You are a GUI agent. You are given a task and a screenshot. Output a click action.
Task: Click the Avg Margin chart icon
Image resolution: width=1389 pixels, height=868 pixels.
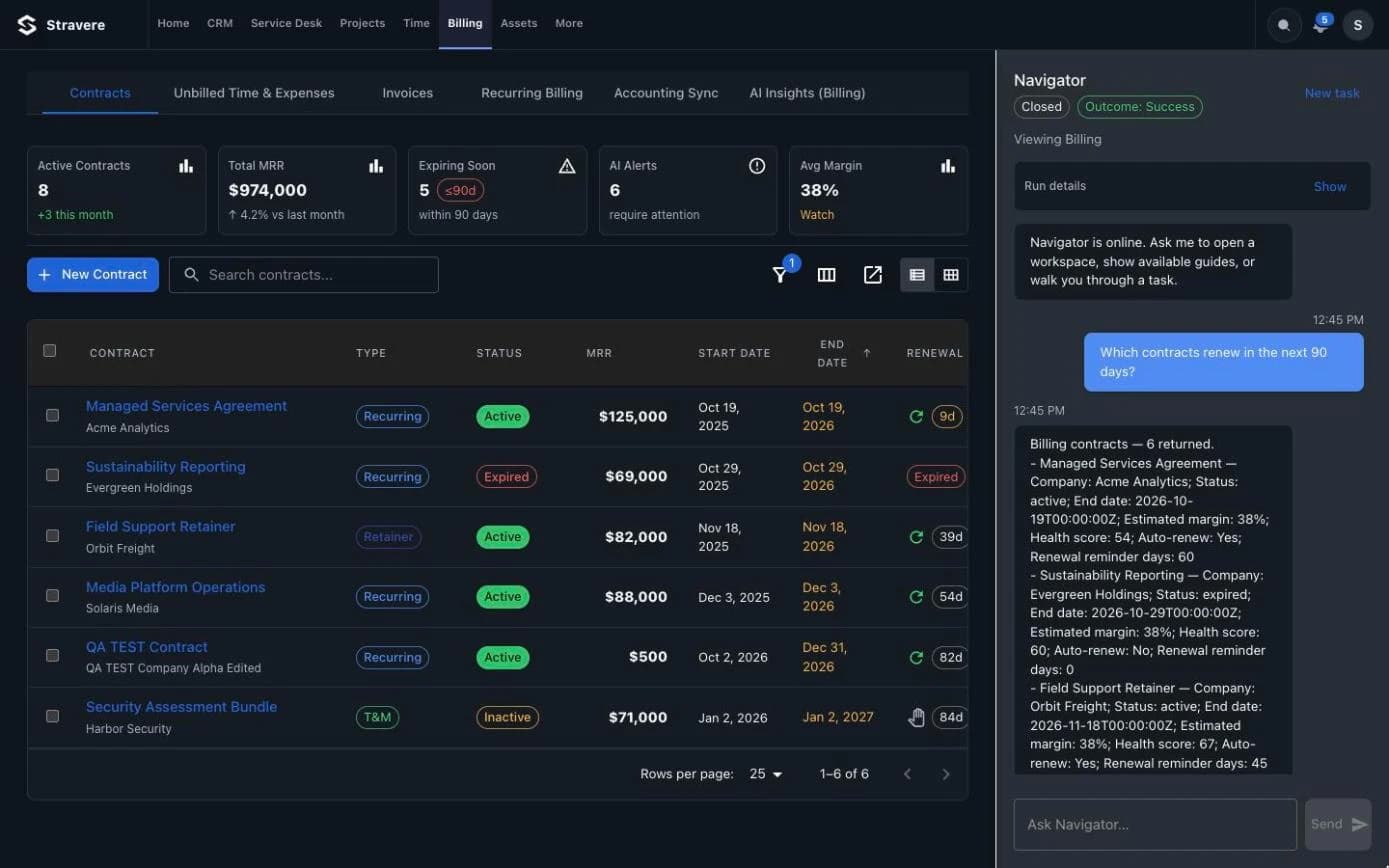click(947, 166)
